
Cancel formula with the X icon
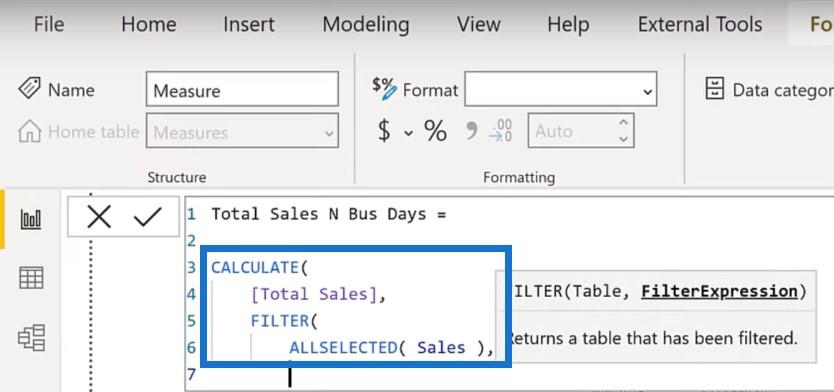pyautogui.click(x=99, y=217)
